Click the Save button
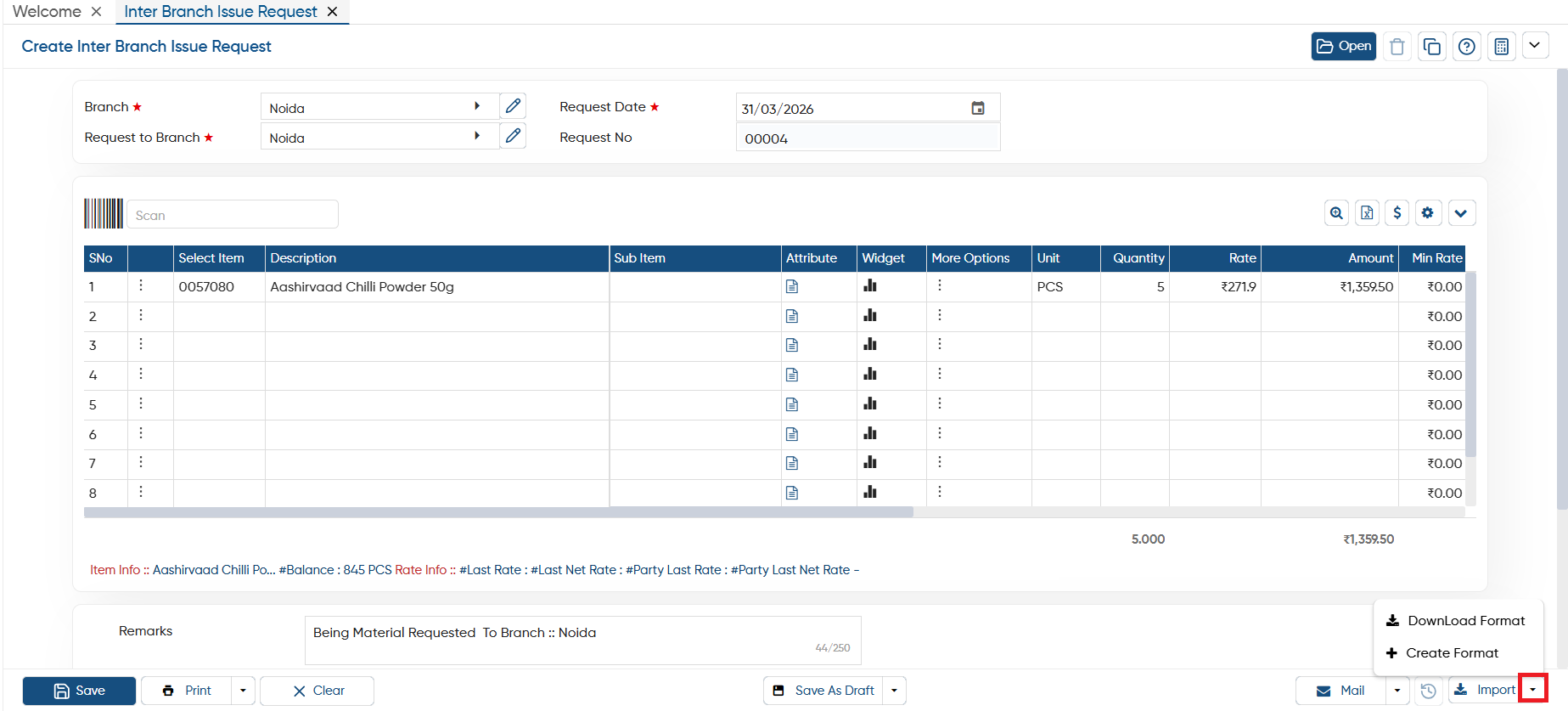Screen dimensions: 1568x711 click(x=79, y=691)
